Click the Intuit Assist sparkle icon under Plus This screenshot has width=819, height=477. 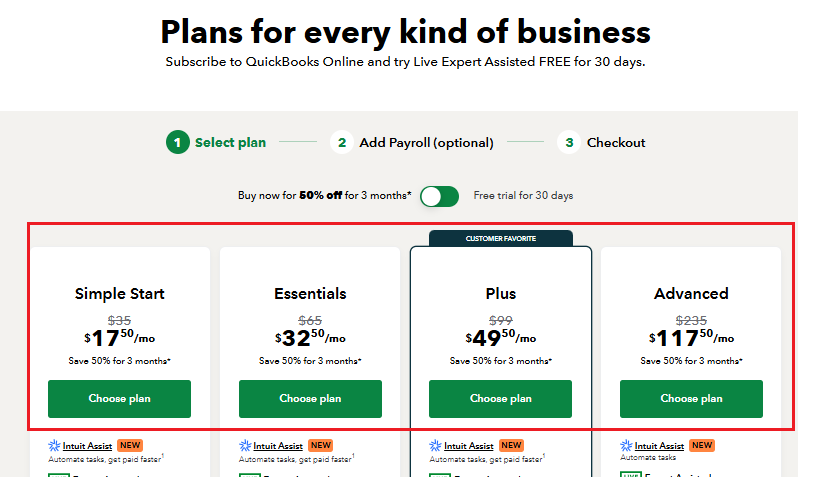pos(435,446)
